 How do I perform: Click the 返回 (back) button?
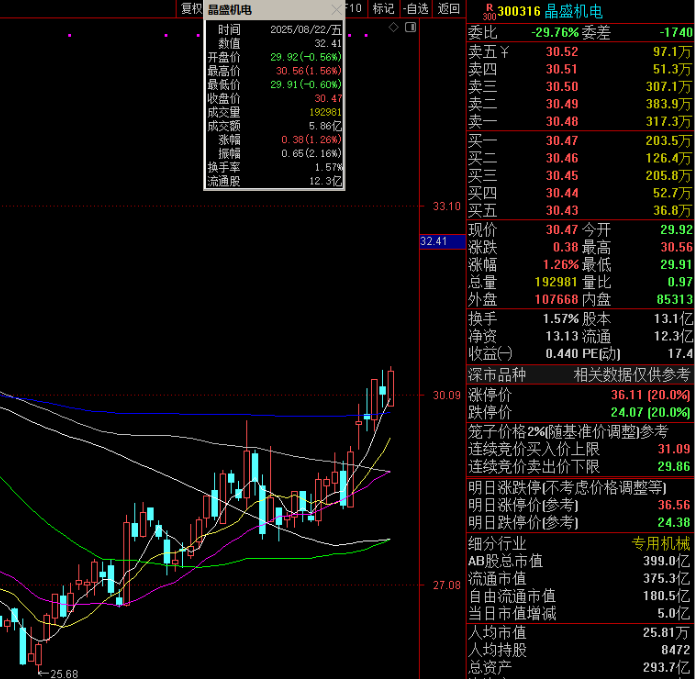[449, 8]
